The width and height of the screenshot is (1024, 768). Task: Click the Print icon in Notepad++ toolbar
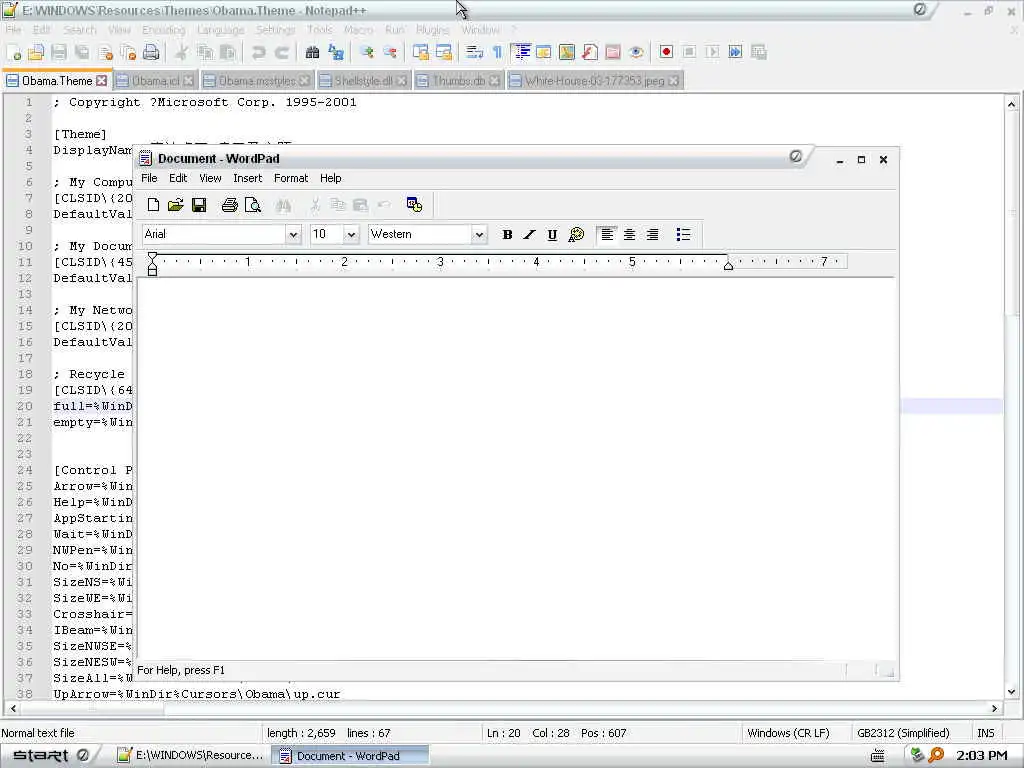coord(151,52)
